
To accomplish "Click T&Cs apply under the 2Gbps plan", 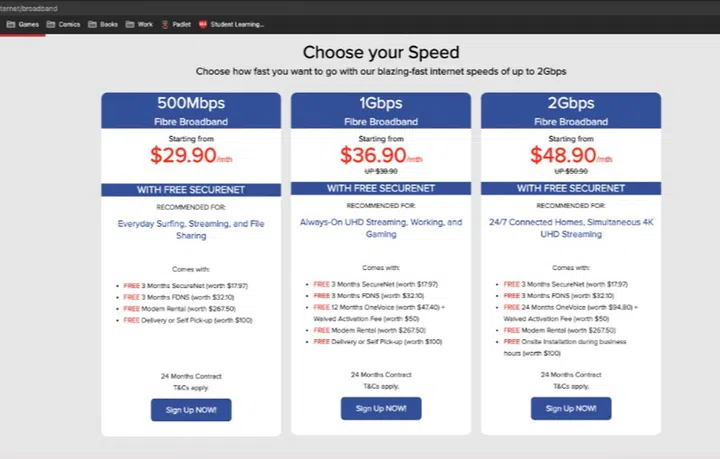I will (570, 386).
